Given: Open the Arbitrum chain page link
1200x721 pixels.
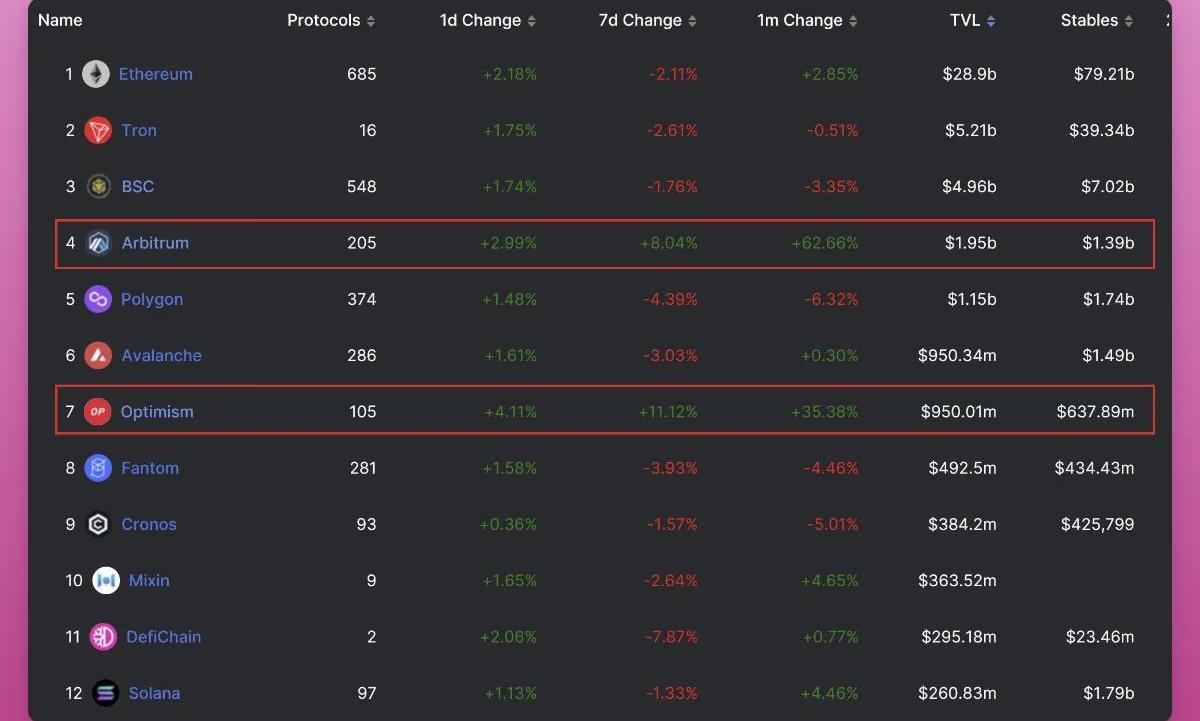Looking at the screenshot, I should pos(155,243).
